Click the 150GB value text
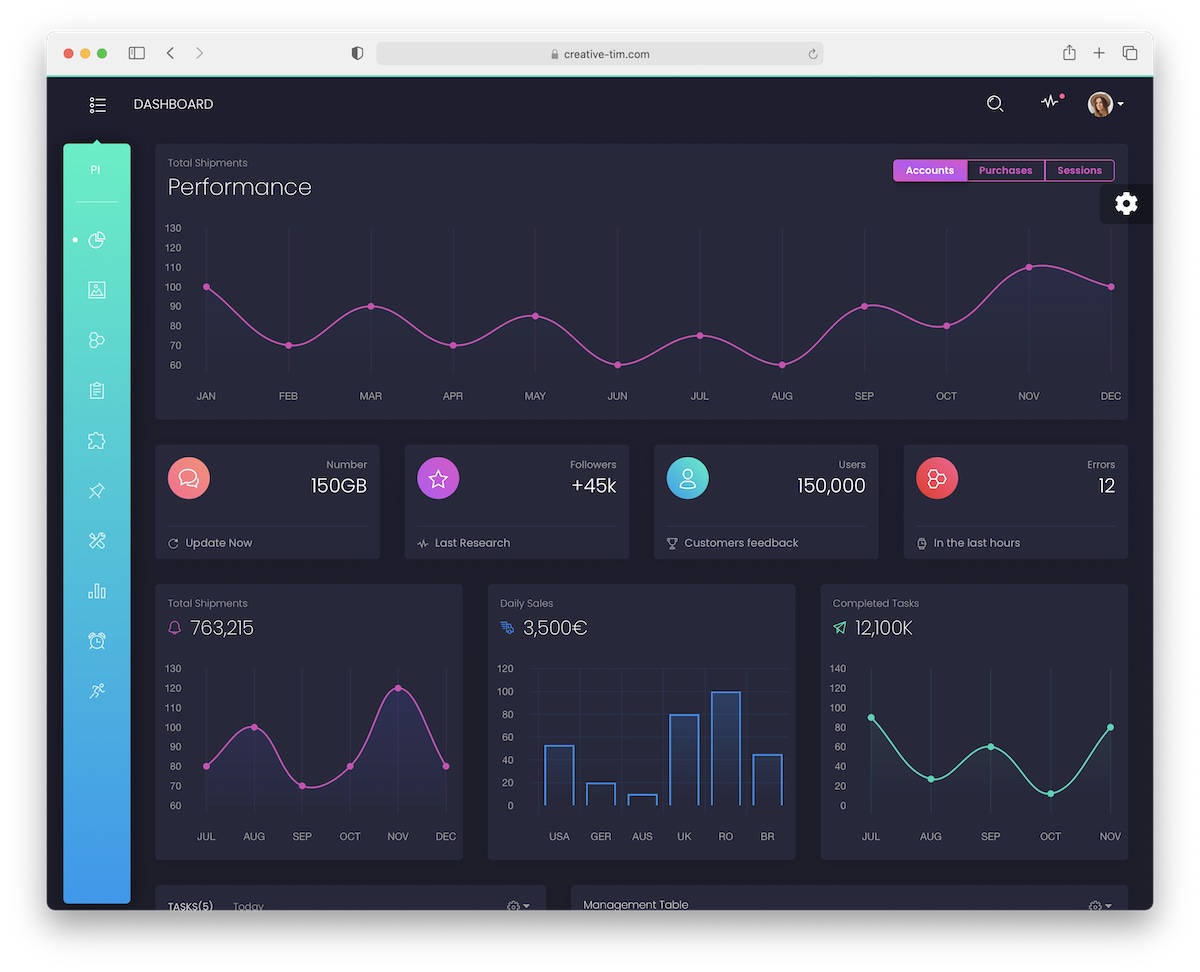1200x972 pixels. click(x=339, y=486)
